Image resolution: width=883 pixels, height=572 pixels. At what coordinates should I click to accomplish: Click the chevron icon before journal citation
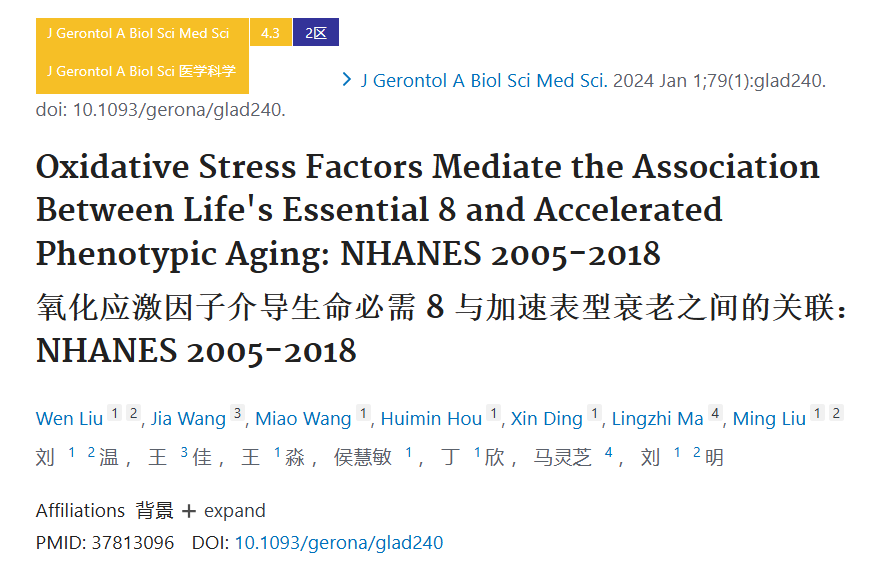click(x=347, y=80)
